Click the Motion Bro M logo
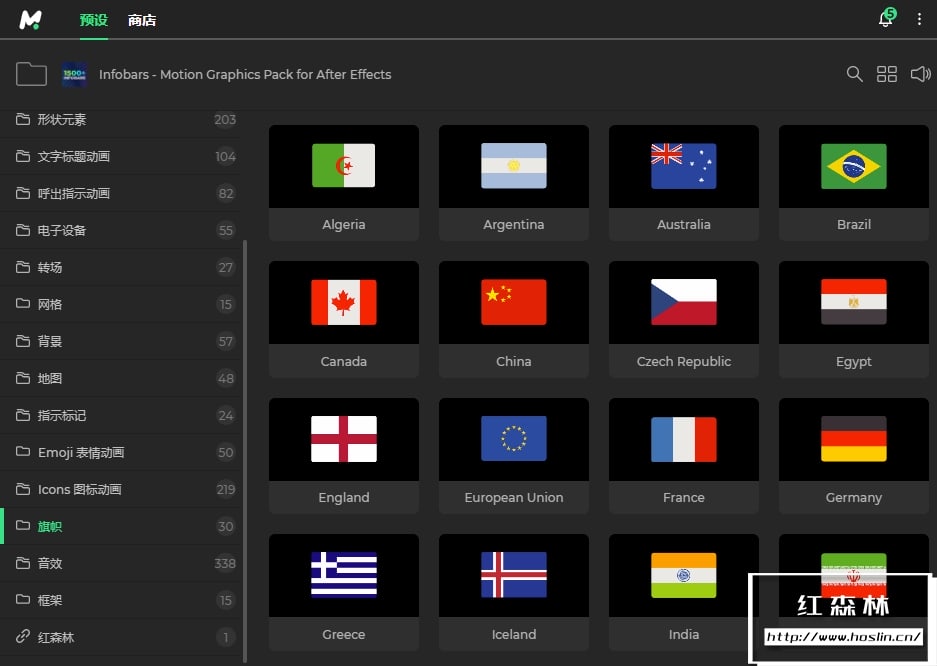This screenshot has height=666, width=937. 30,20
